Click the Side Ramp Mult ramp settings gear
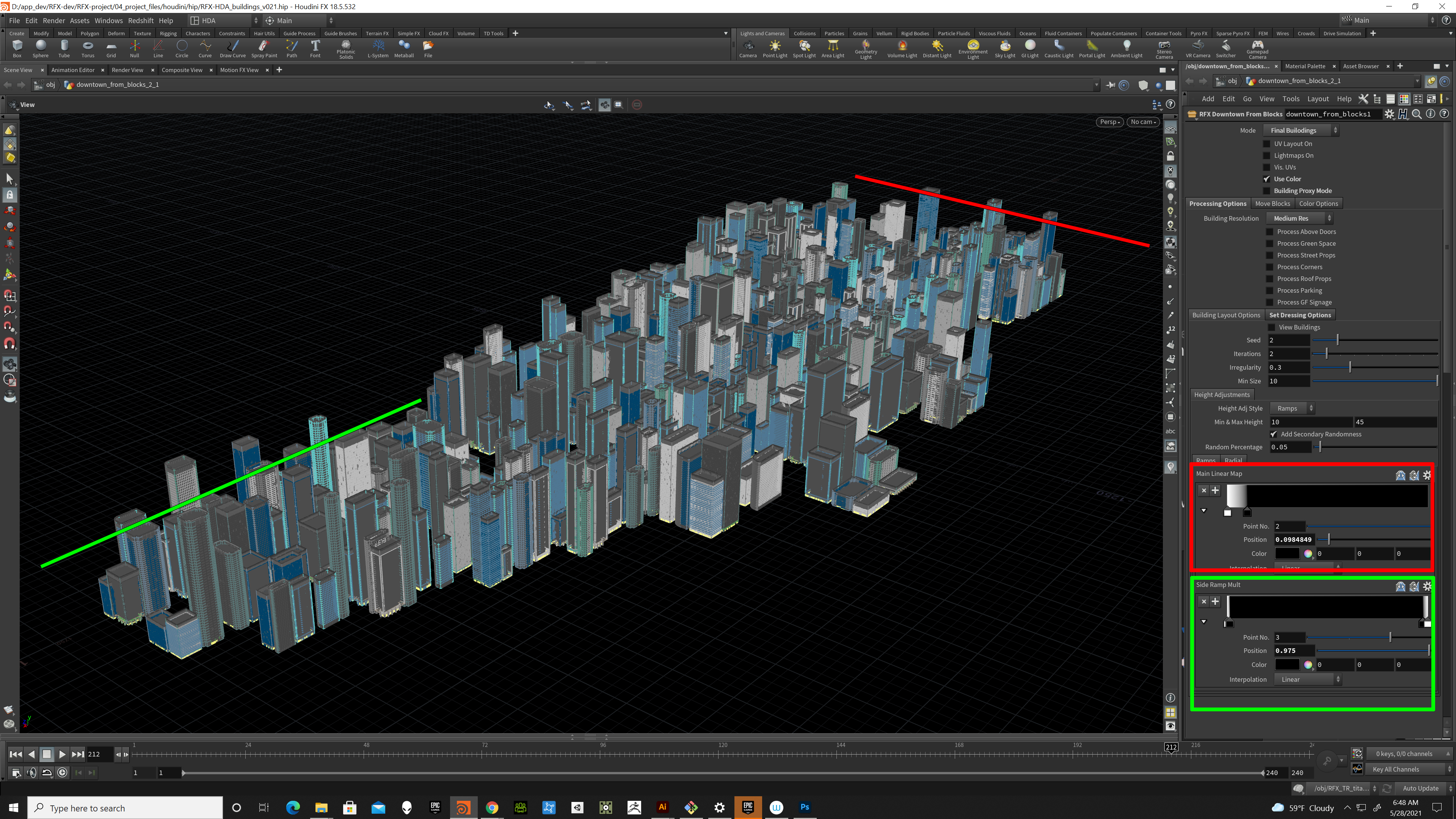This screenshot has height=819, width=1456. pos(1427,586)
